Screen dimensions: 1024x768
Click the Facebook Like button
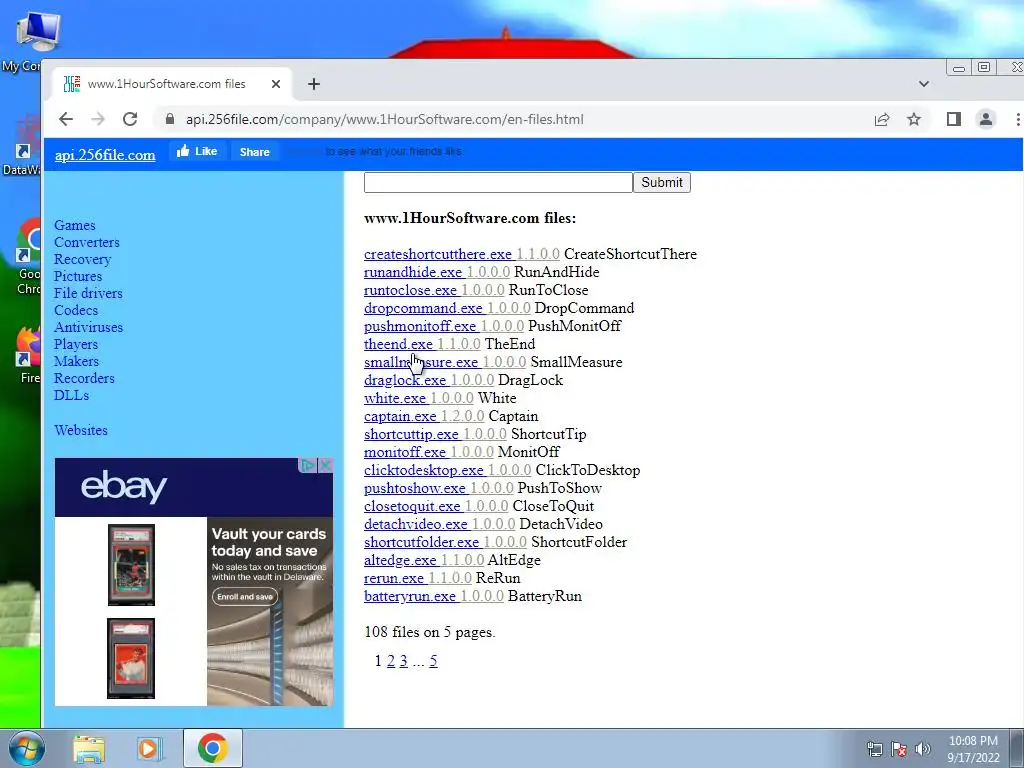(x=197, y=152)
